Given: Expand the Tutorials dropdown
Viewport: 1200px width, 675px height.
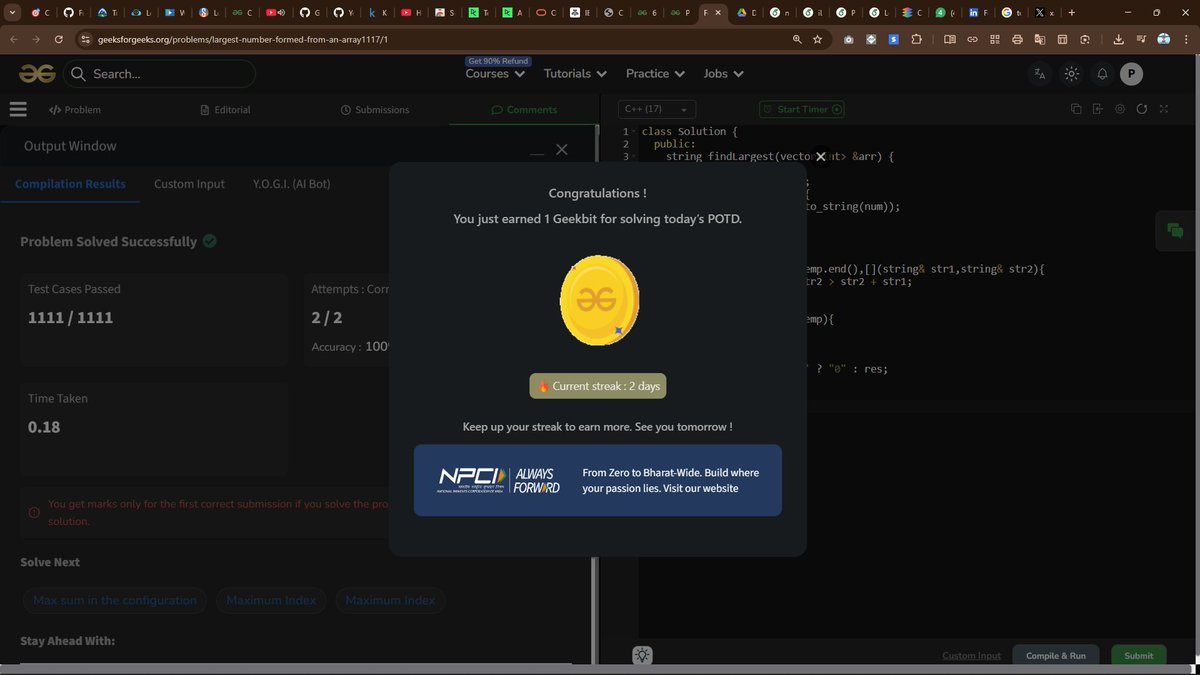Looking at the screenshot, I should [x=575, y=74].
